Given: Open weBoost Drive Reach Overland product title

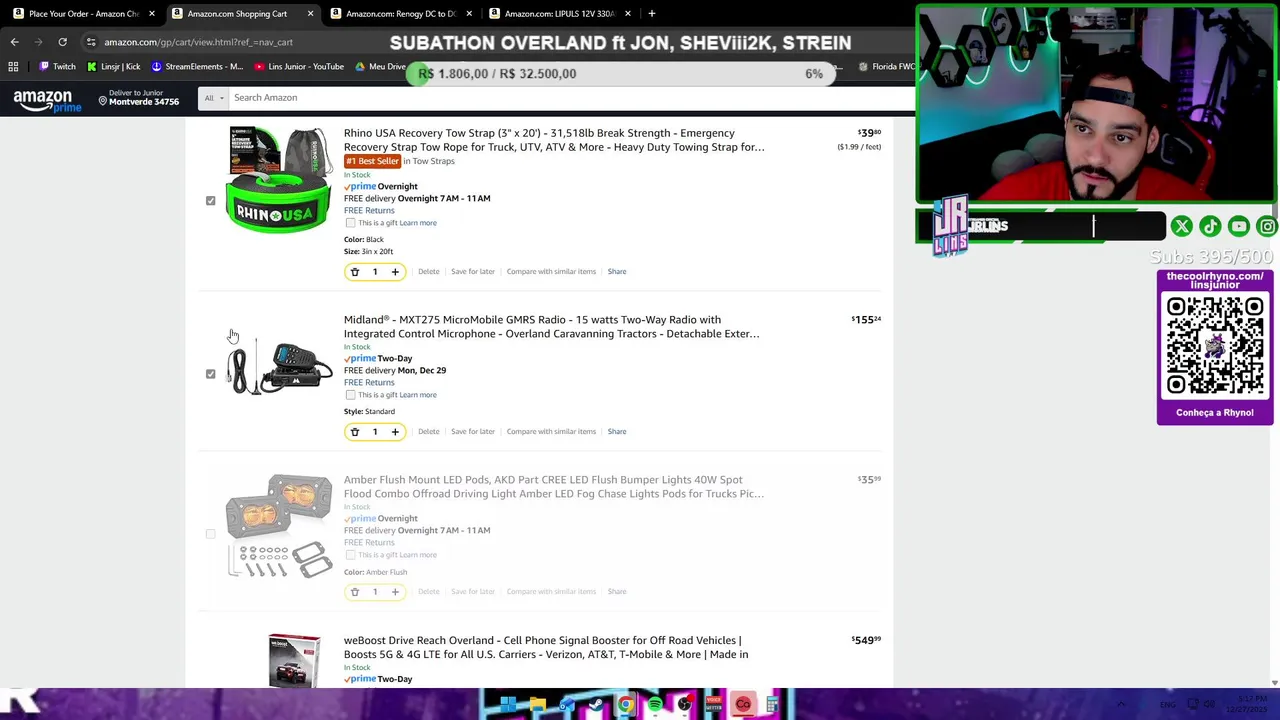Looking at the screenshot, I should click(546, 647).
